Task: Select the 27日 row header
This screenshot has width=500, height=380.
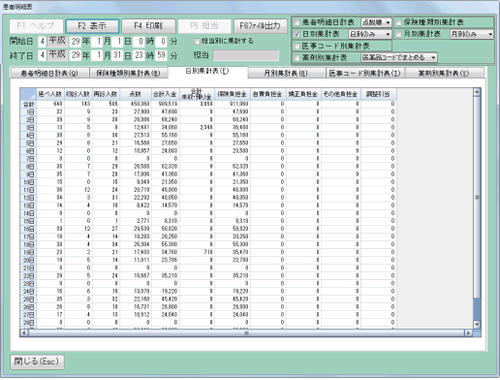Action: pyautogui.click(x=28, y=315)
